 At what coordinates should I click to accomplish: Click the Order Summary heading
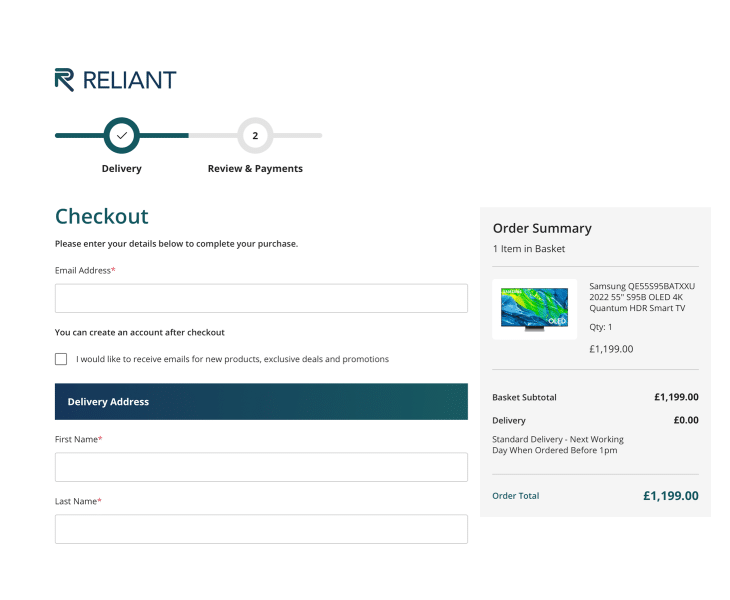pos(542,228)
